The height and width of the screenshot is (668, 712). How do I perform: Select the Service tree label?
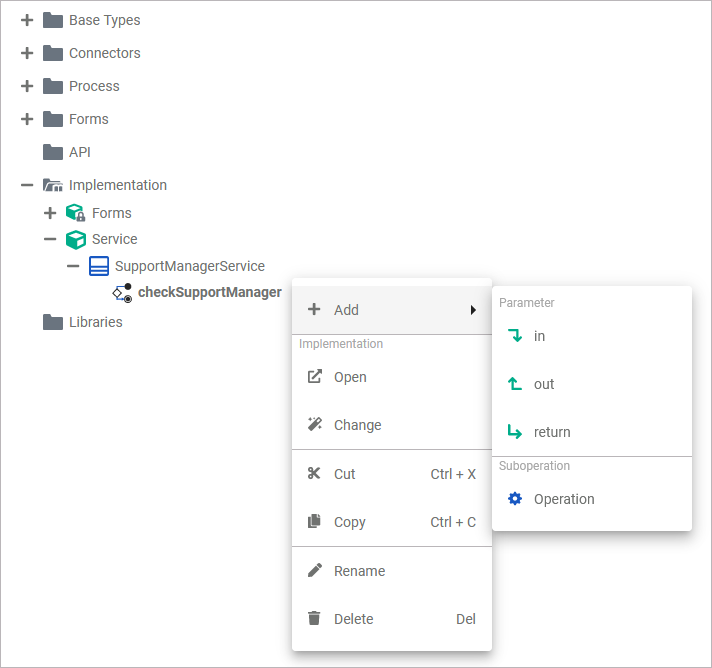click(x=114, y=239)
